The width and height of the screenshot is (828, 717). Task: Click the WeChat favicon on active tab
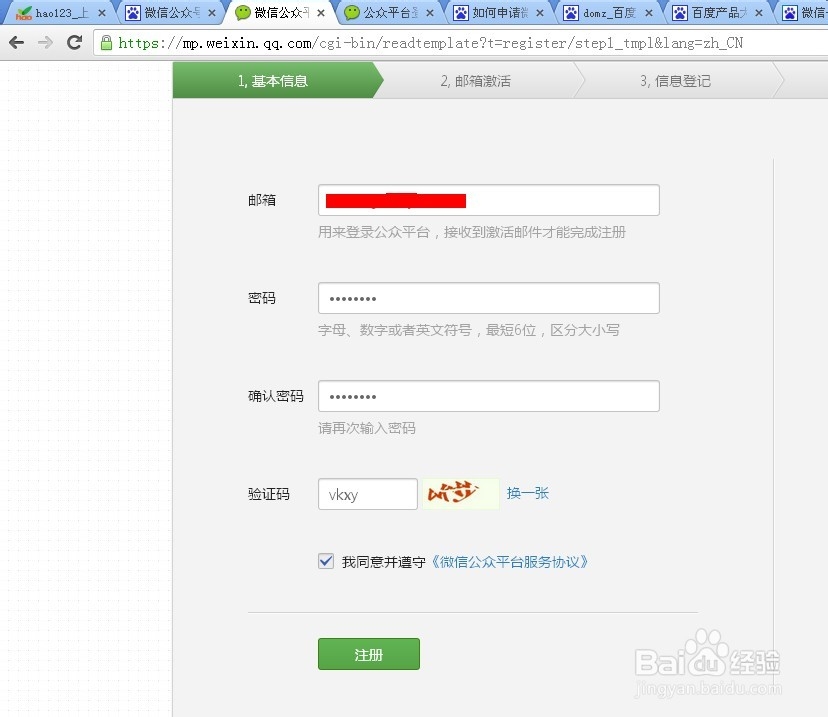[x=242, y=13]
